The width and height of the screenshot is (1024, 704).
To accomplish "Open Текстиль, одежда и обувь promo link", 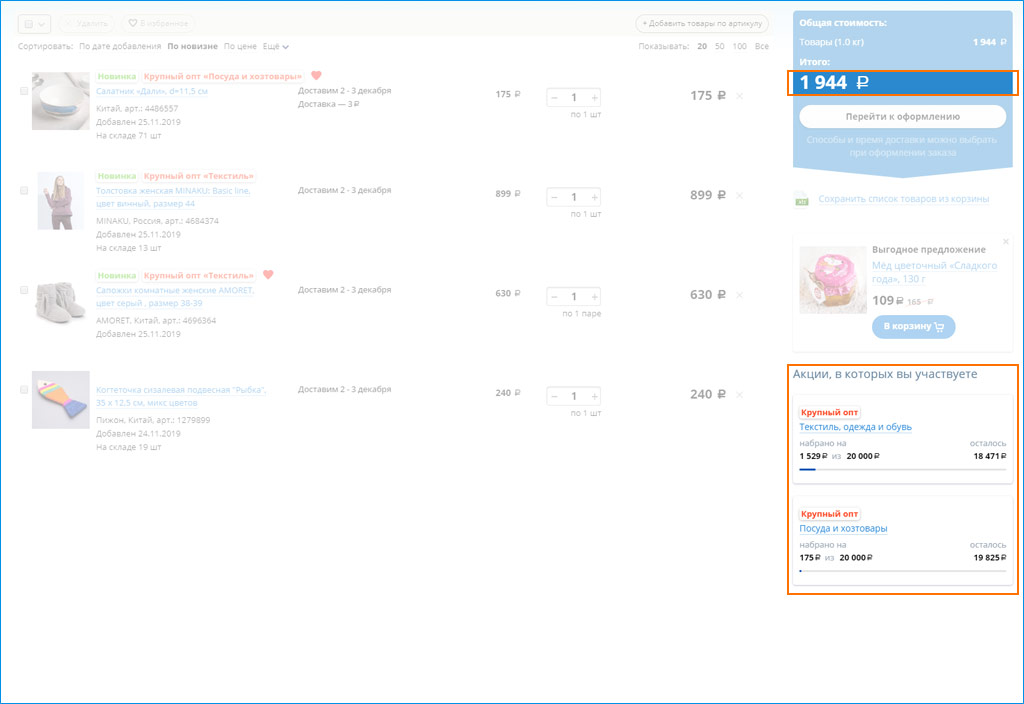I will click(856, 427).
